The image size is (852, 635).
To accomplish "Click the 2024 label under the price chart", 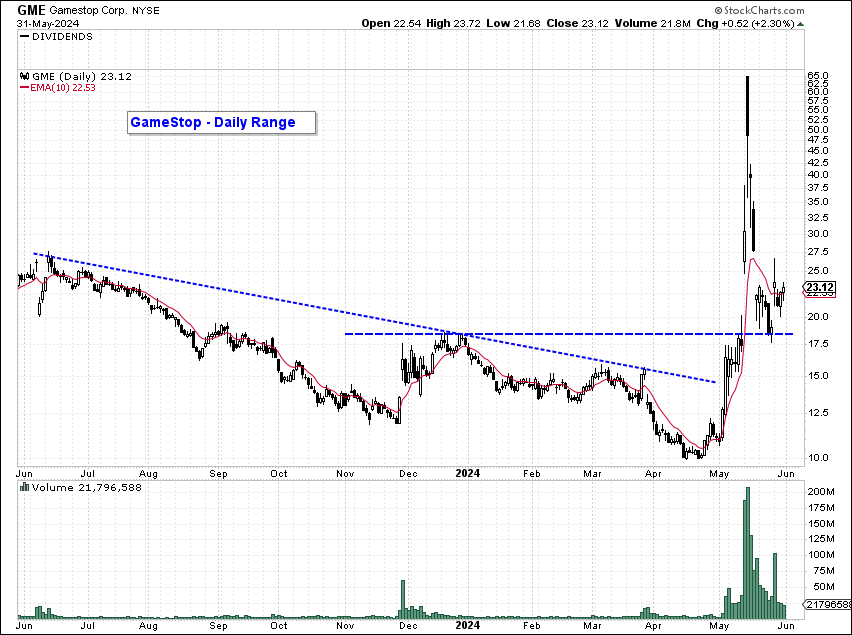I will click(467, 473).
